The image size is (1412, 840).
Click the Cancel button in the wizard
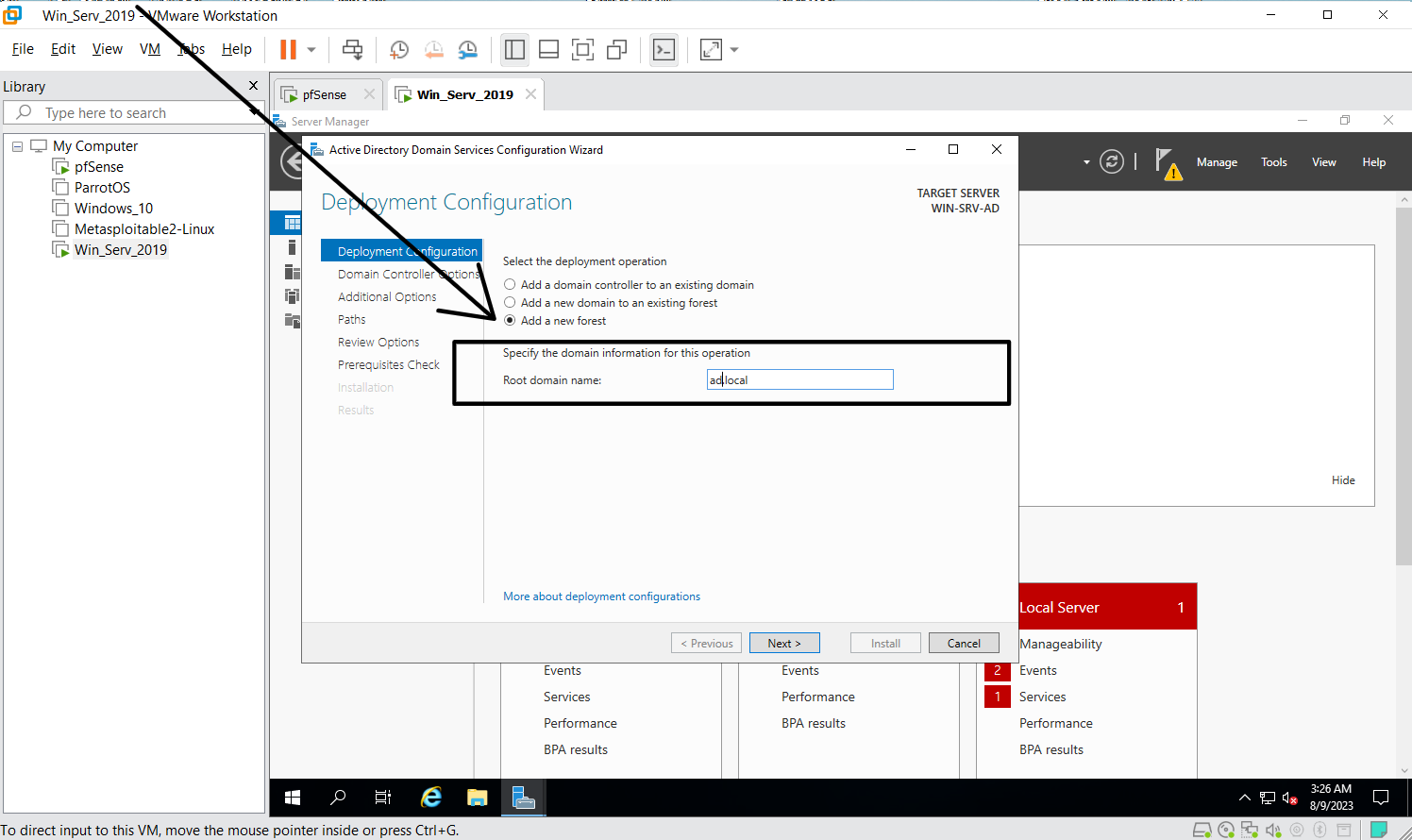coord(964,643)
